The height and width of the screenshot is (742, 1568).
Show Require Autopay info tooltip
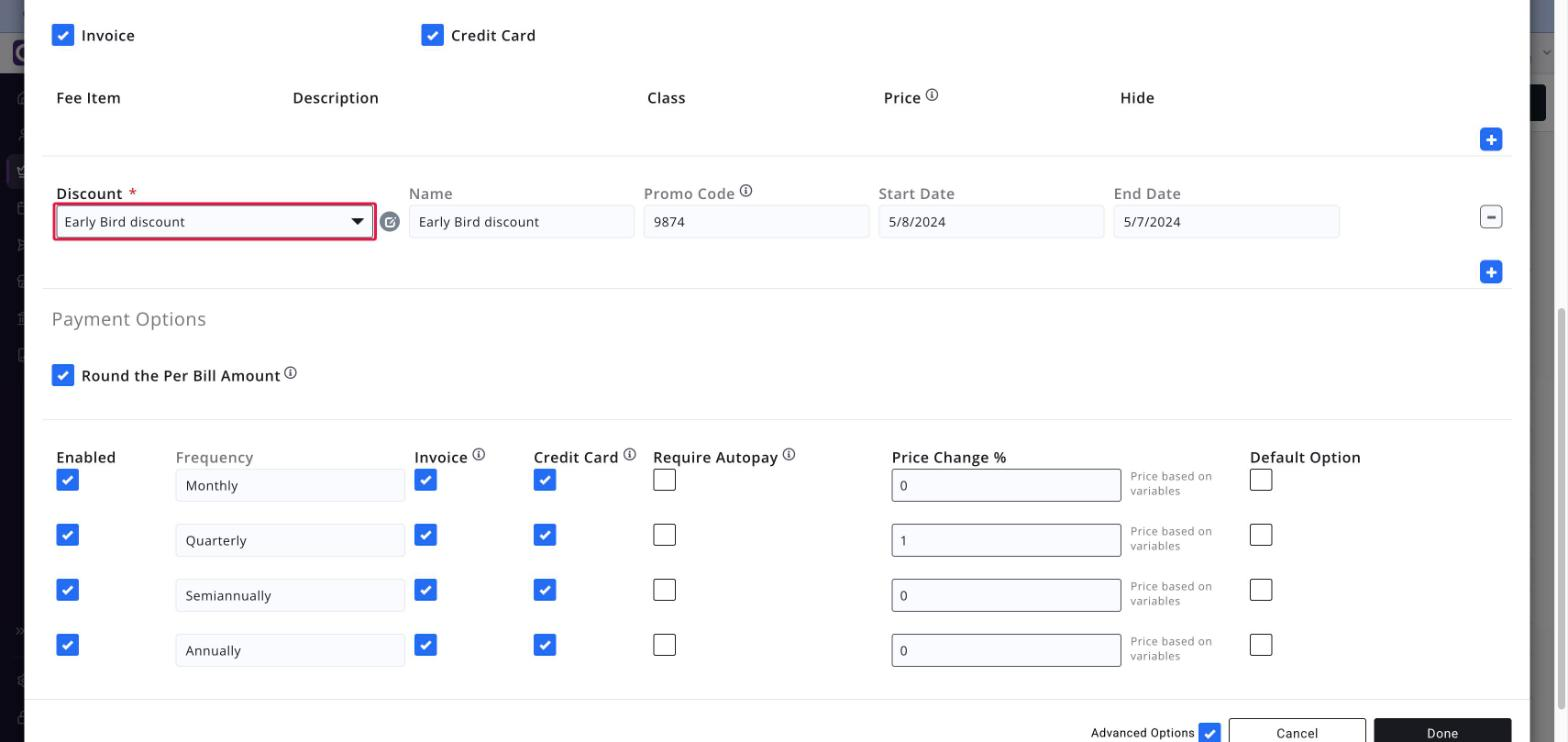point(789,455)
